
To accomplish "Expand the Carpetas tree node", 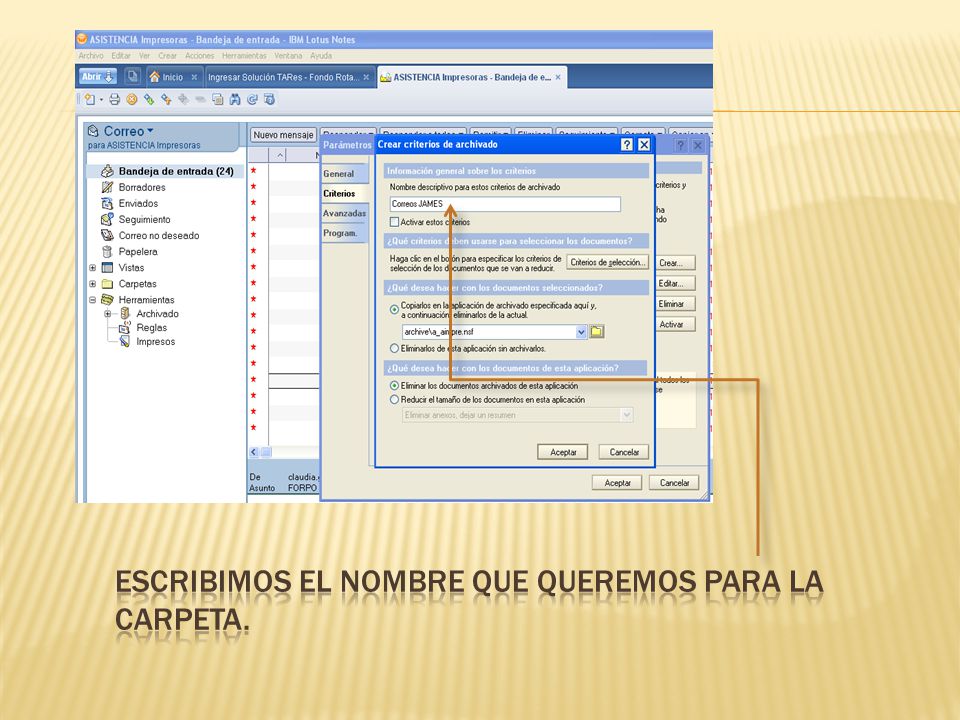I will coord(92,283).
